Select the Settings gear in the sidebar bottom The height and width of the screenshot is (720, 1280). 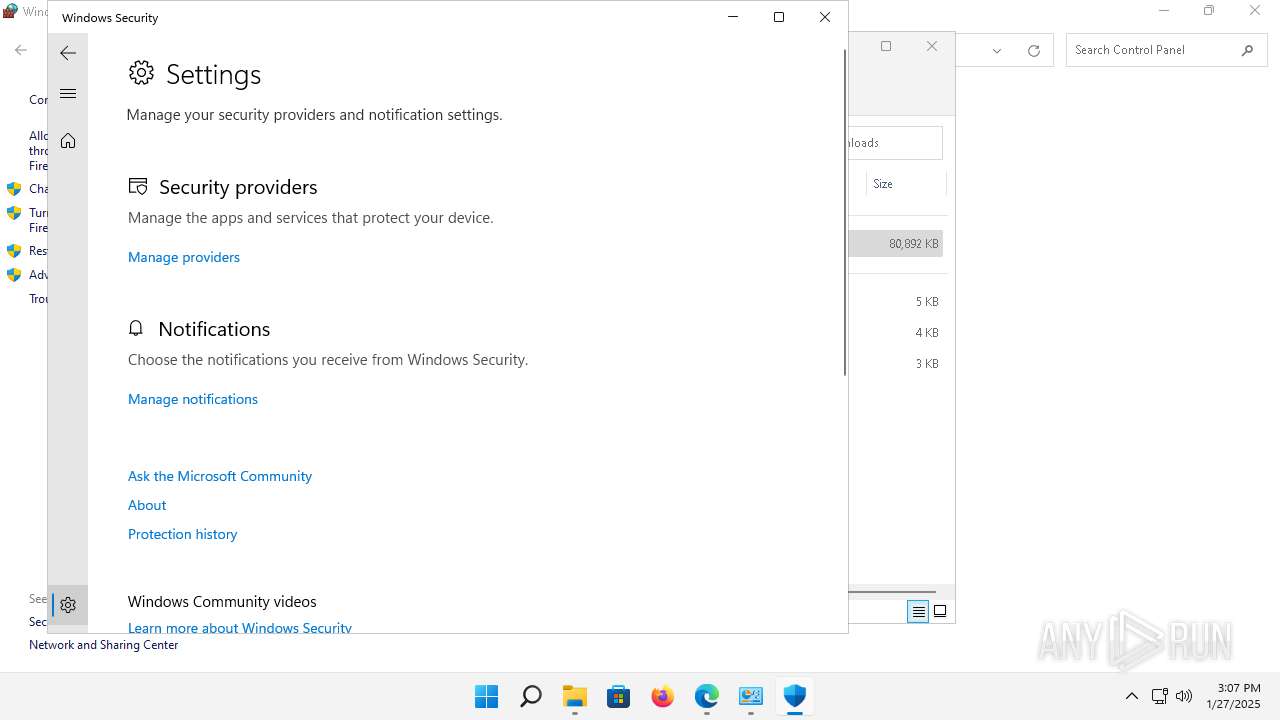pos(68,605)
